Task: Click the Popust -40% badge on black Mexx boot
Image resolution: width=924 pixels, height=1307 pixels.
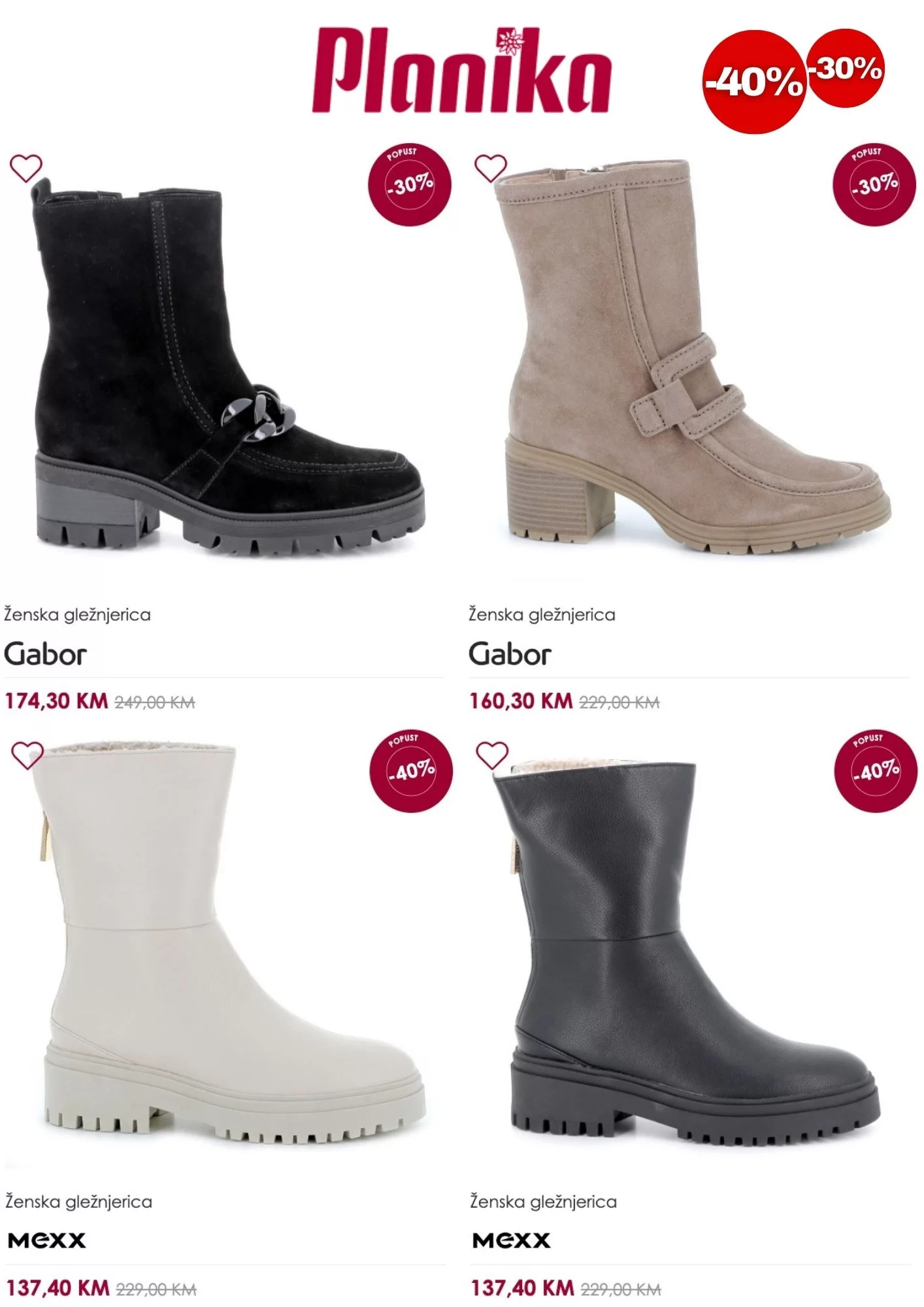Action: (876, 770)
